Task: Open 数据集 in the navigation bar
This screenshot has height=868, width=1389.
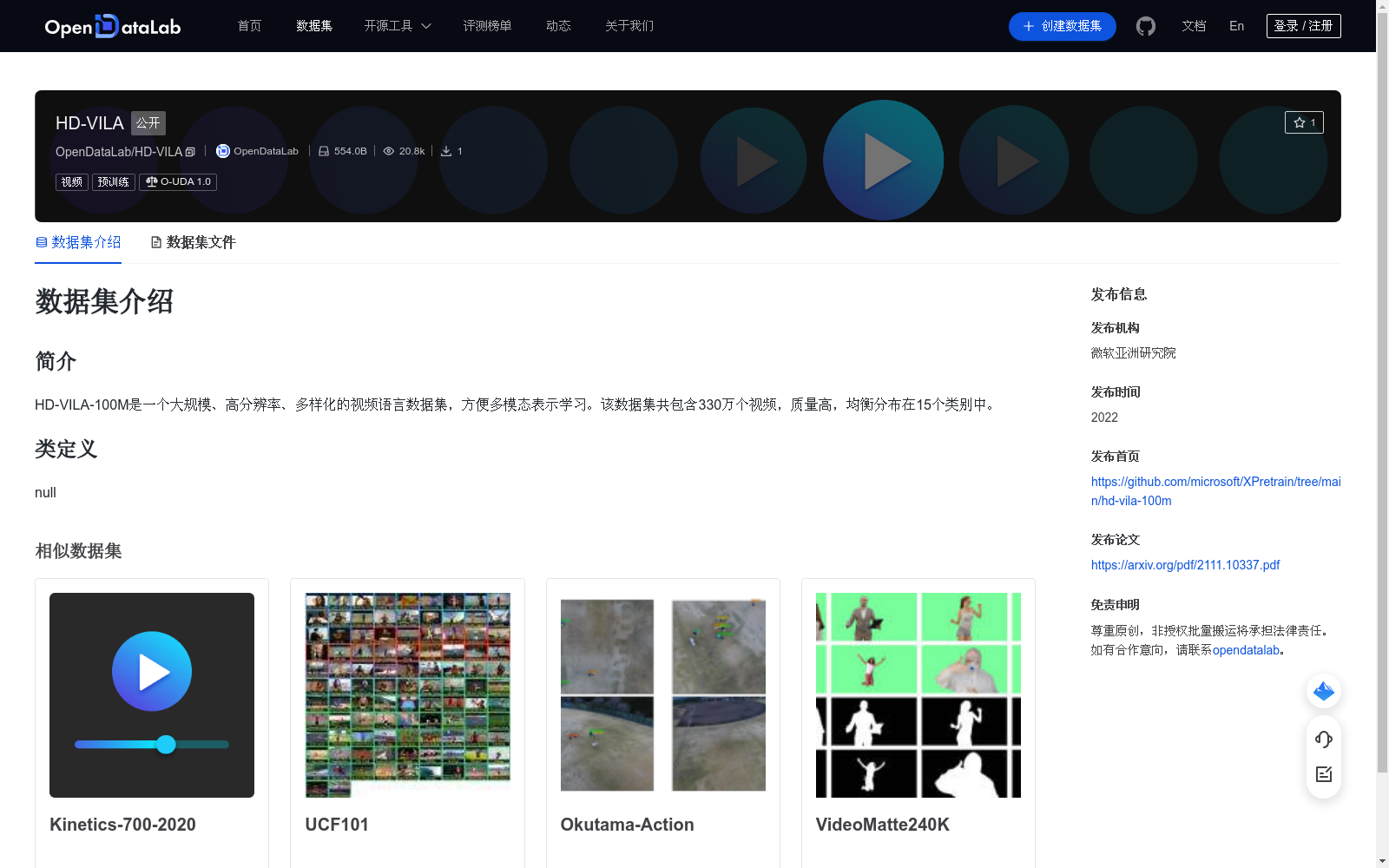Action: coord(314,26)
